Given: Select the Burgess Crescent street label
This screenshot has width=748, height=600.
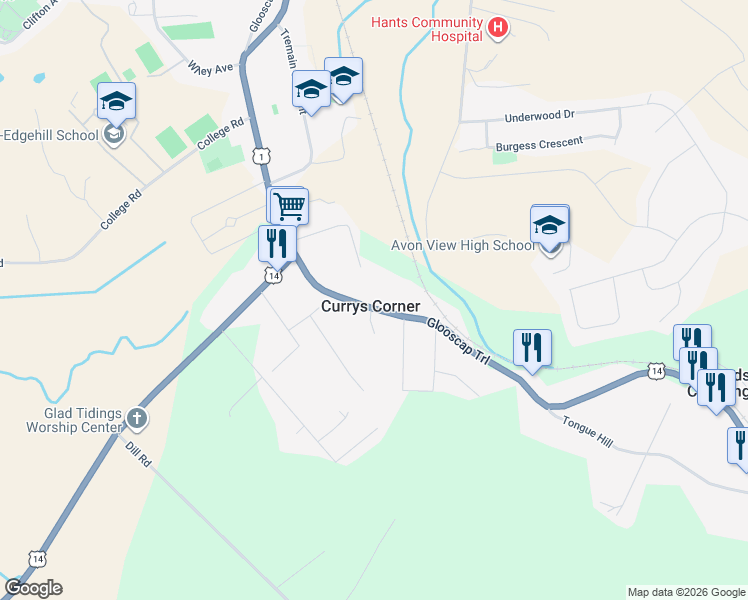Looking at the screenshot, I should point(539,144).
